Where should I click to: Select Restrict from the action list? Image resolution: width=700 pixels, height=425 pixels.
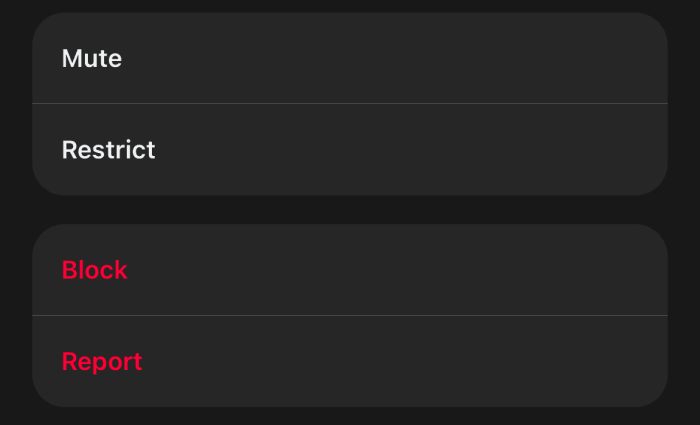click(108, 150)
